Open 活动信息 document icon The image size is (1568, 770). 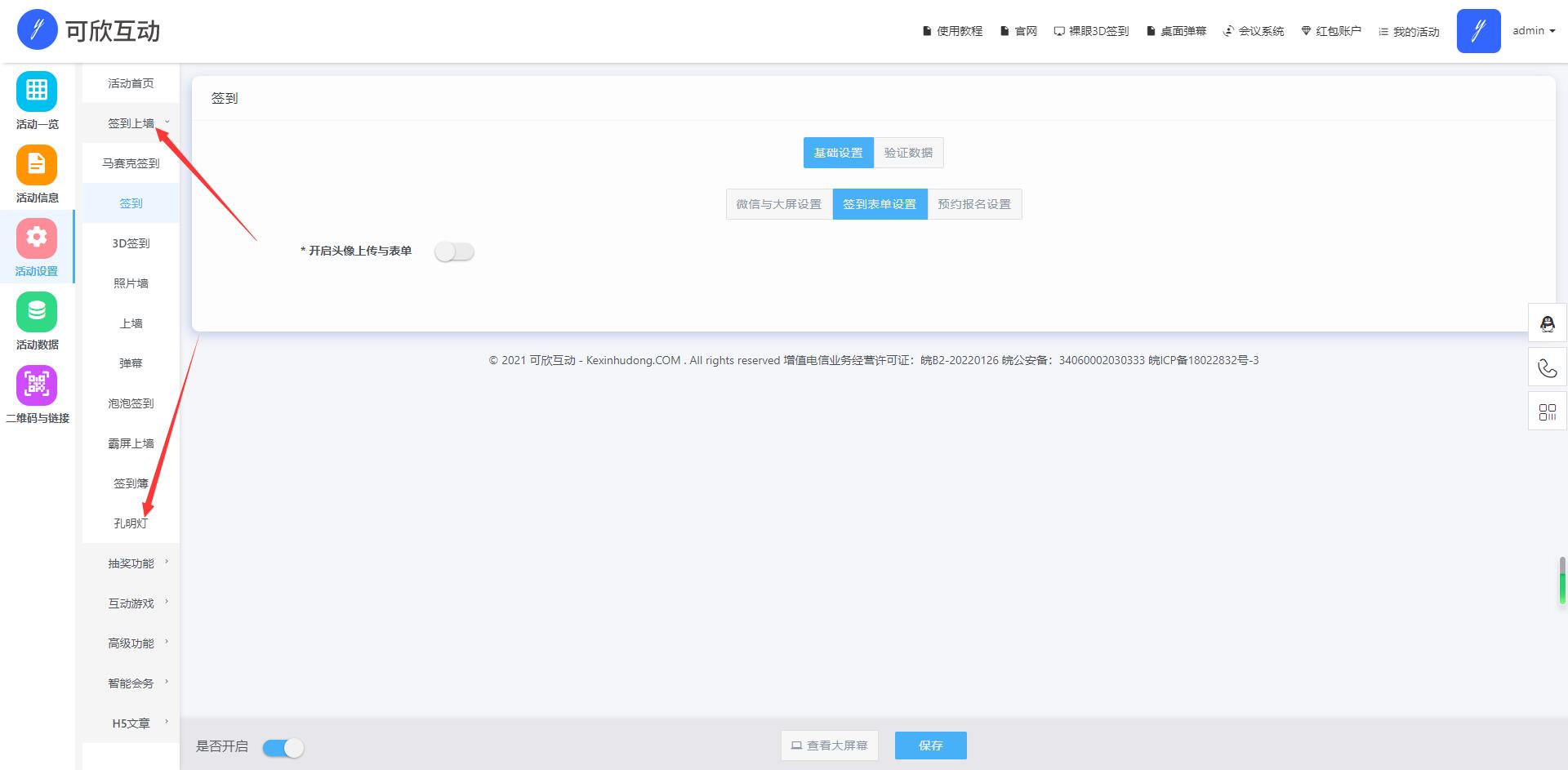pos(37,165)
